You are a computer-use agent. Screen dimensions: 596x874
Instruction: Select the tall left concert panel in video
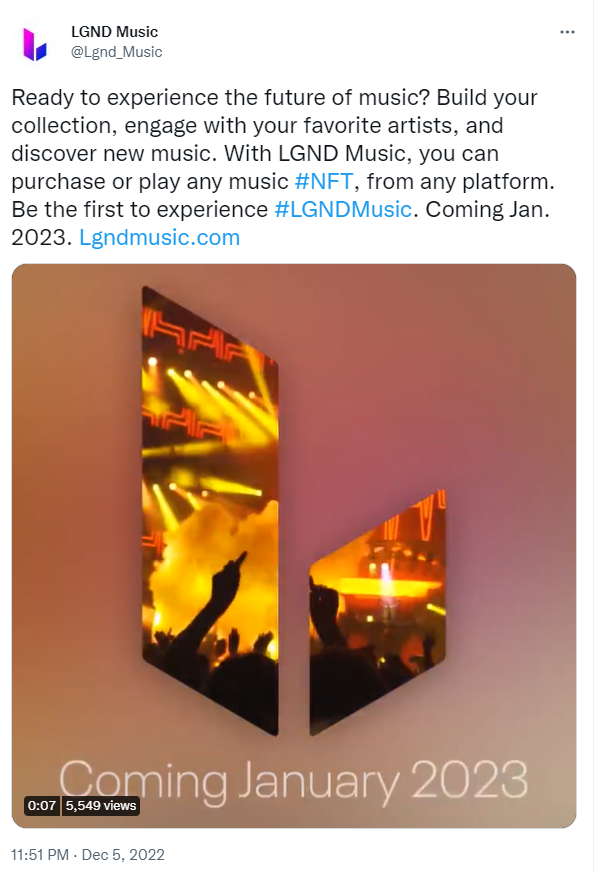coord(210,510)
